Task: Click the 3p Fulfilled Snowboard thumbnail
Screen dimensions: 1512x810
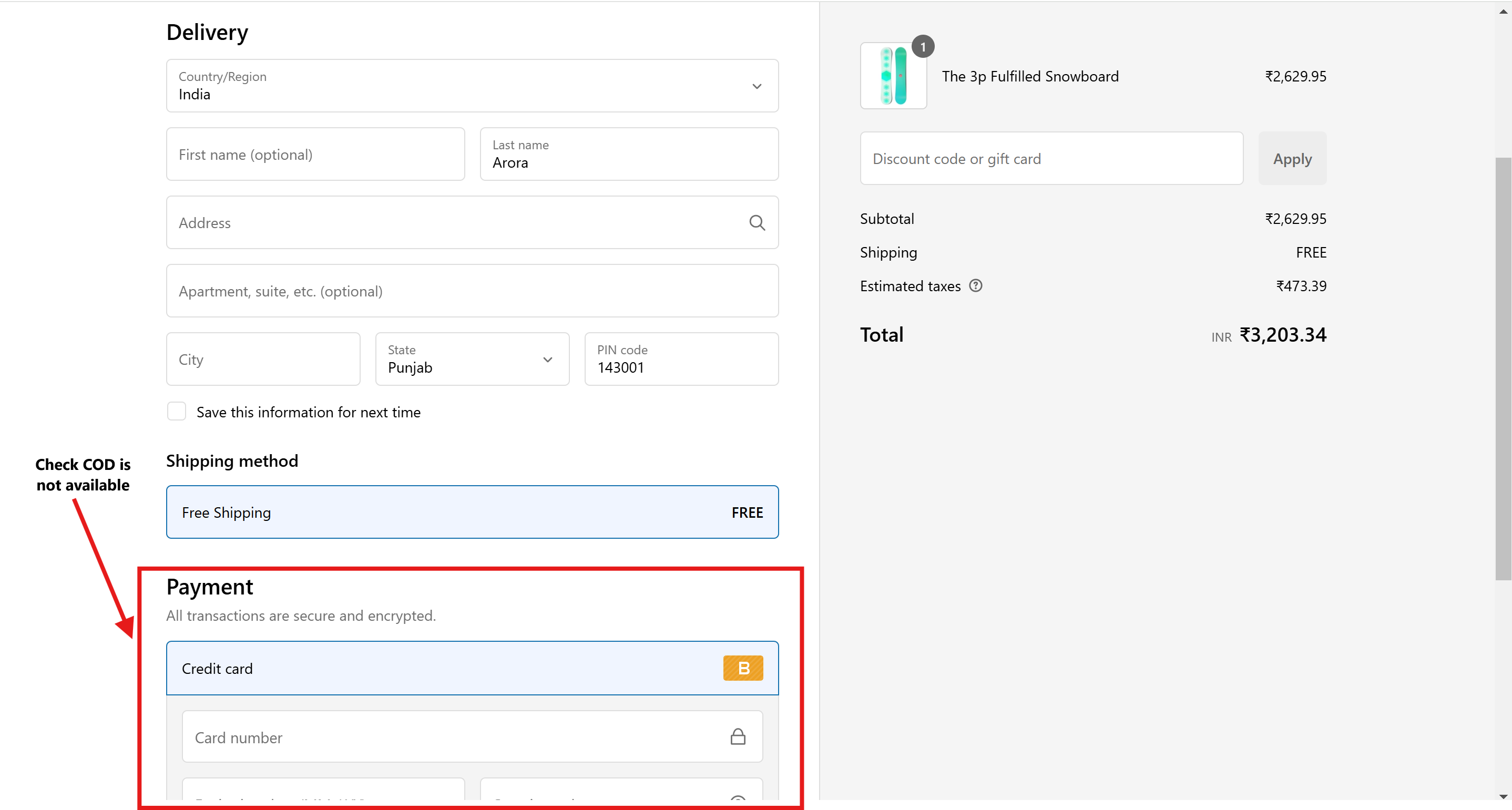Action: click(x=893, y=76)
